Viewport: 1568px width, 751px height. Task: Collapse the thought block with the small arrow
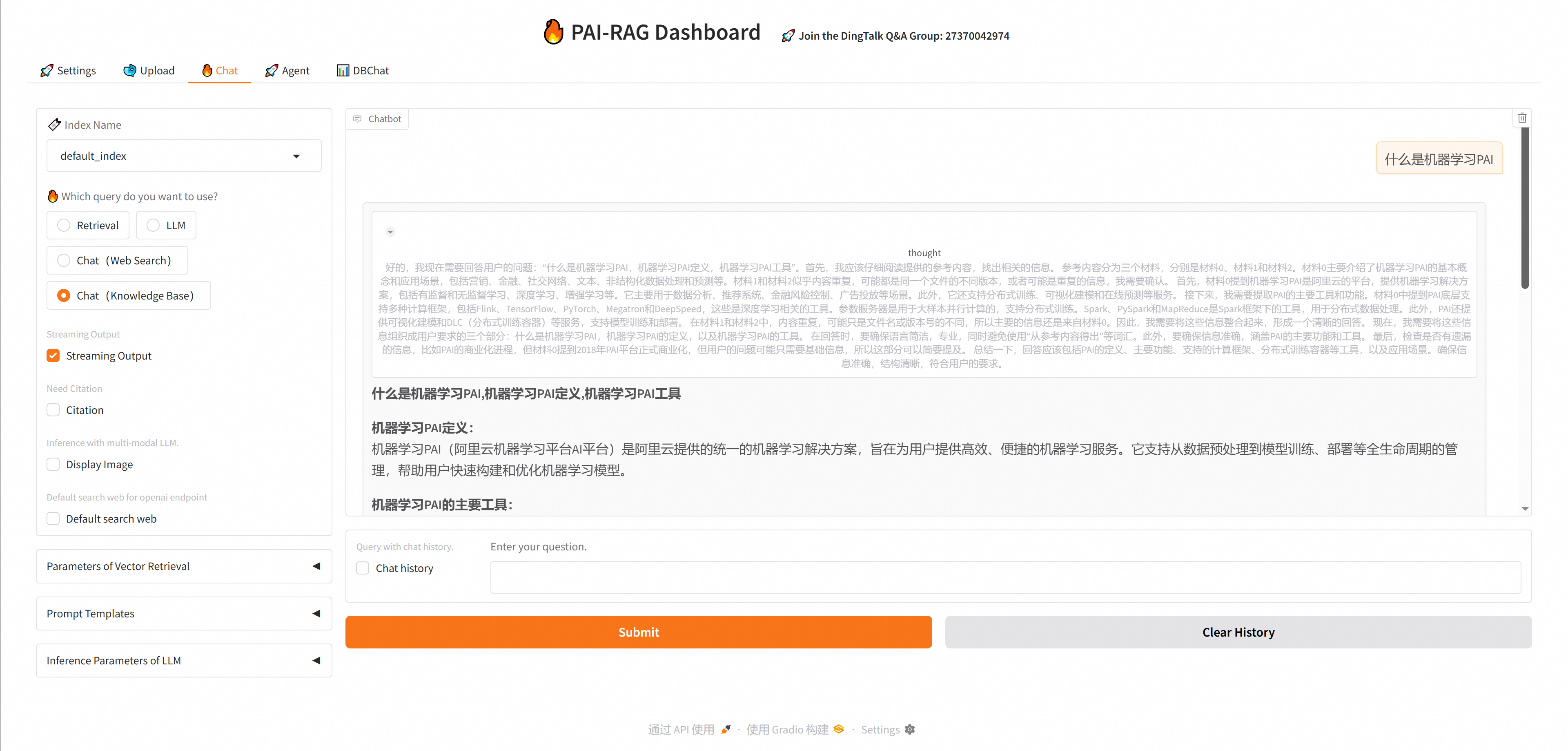(390, 231)
